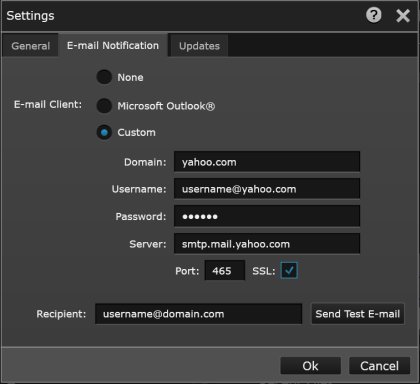Click the Password label text
Screen dimensions: 420x384
click(141, 217)
